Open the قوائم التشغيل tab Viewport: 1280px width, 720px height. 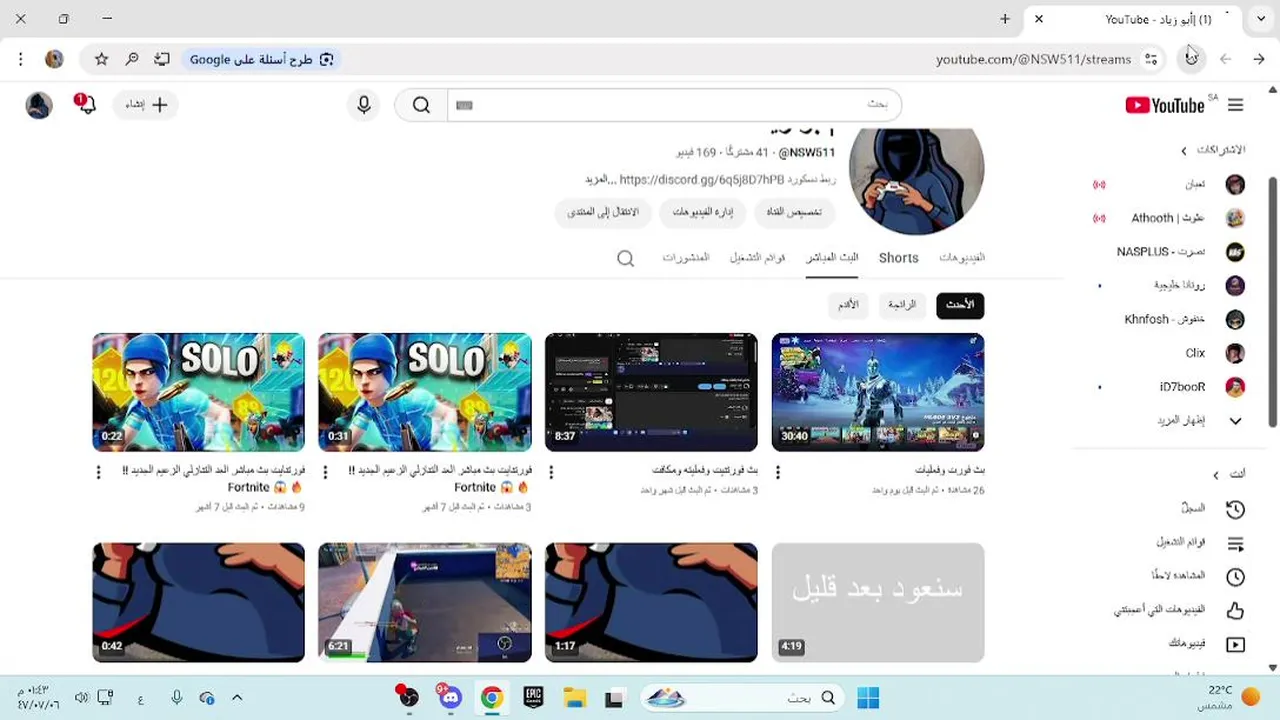(757, 258)
